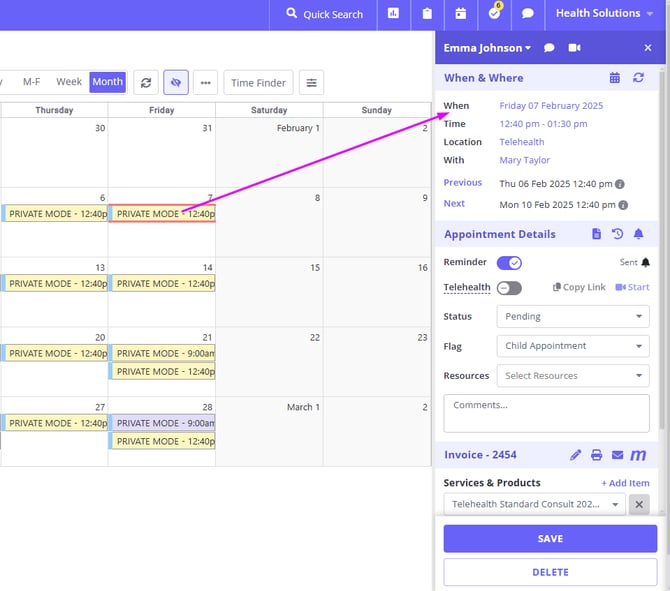This screenshot has width=670, height=591.
Task: Click the calendar icon in When & Where
Action: (615, 78)
